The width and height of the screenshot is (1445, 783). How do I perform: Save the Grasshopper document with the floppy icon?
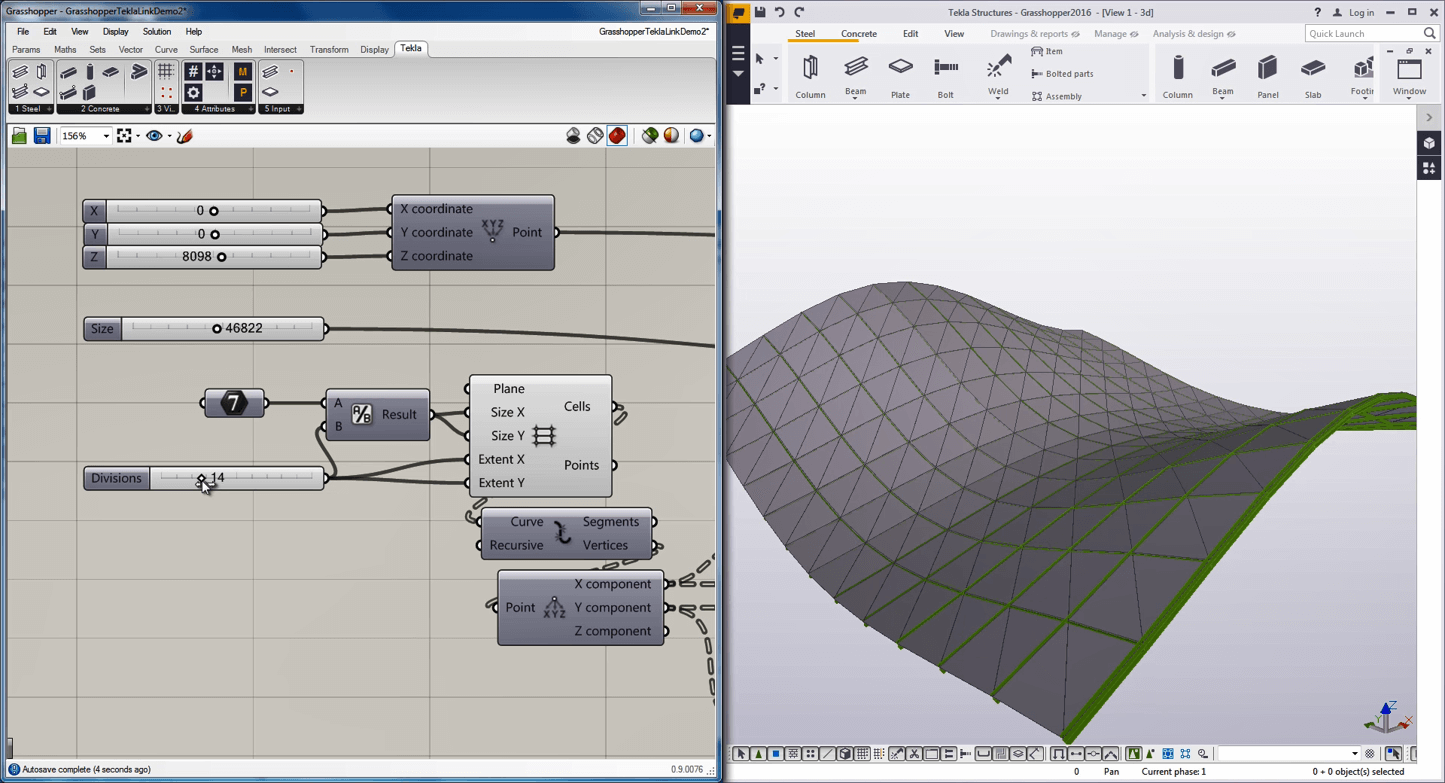[42, 136]
